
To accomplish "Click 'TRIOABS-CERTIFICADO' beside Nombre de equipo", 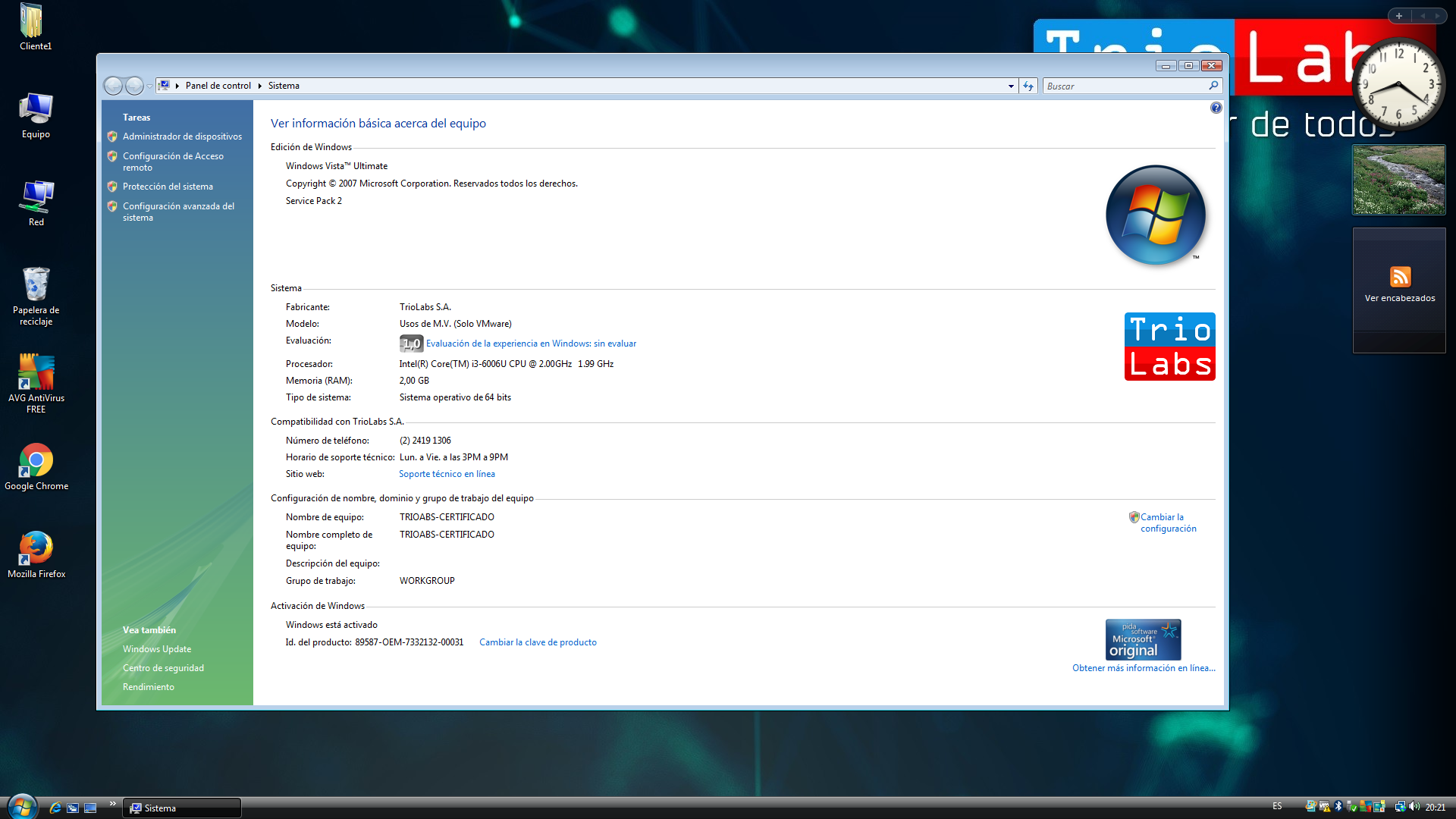I will click(x=447, y=517).
